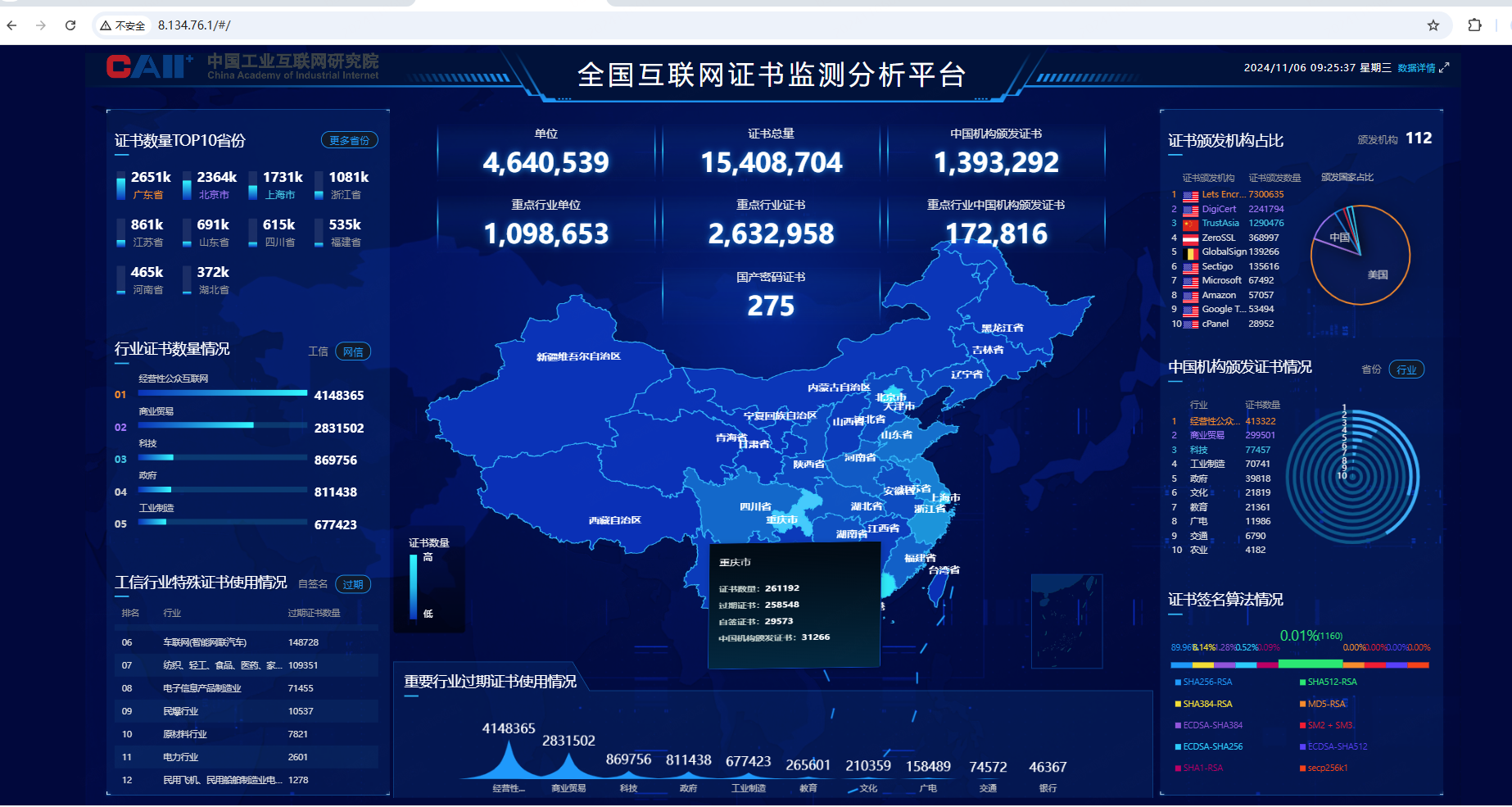Toggle 过期 in 工信行业特殊证书使用情况
This screenshot has height=807, width=1512.
pos(354,584)
